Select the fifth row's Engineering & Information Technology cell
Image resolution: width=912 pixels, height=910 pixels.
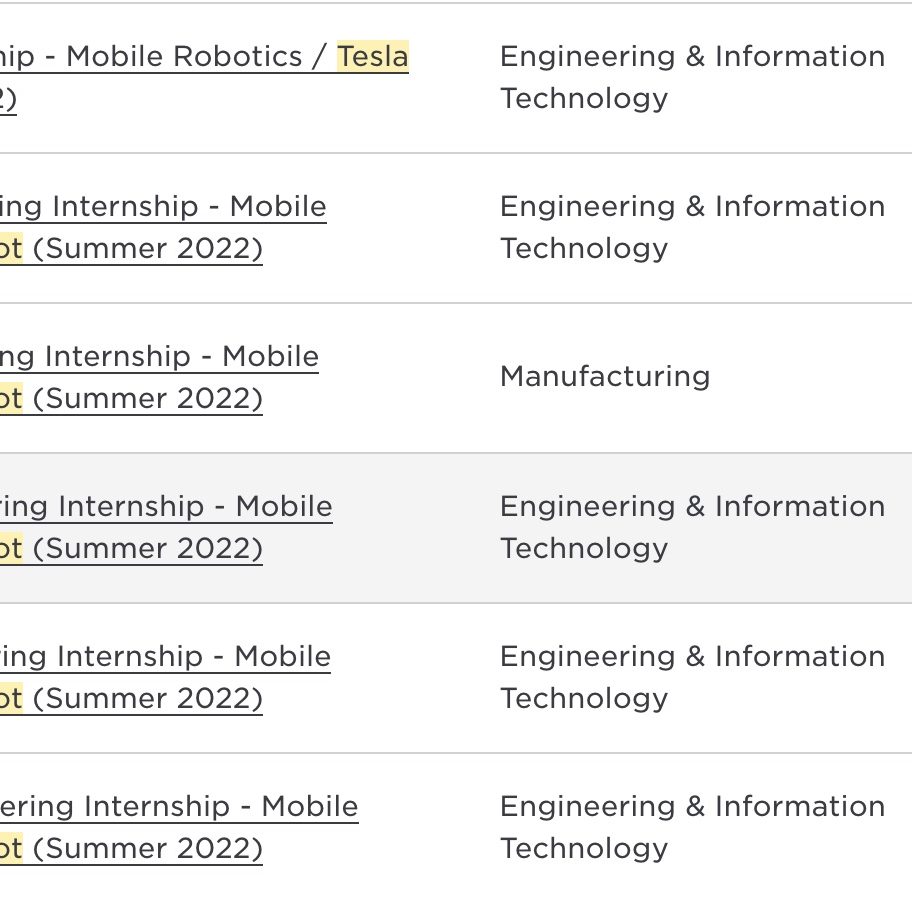pyautogui.click(x=692, y=677)
